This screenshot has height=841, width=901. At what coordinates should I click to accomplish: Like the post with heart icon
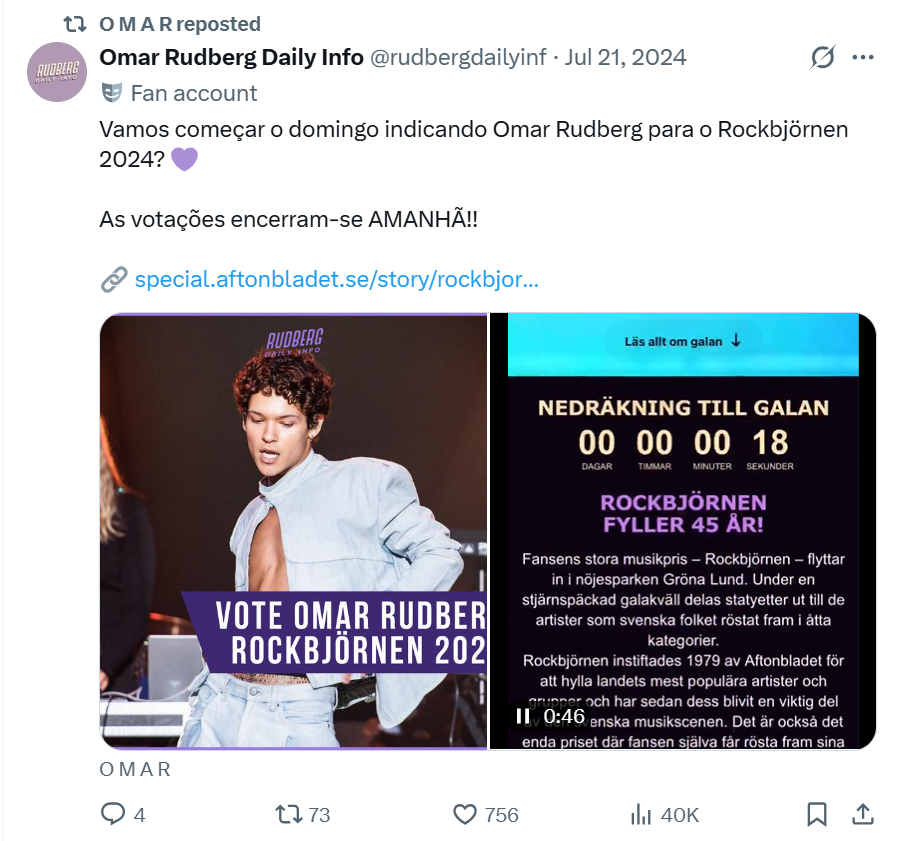point(465,815)
